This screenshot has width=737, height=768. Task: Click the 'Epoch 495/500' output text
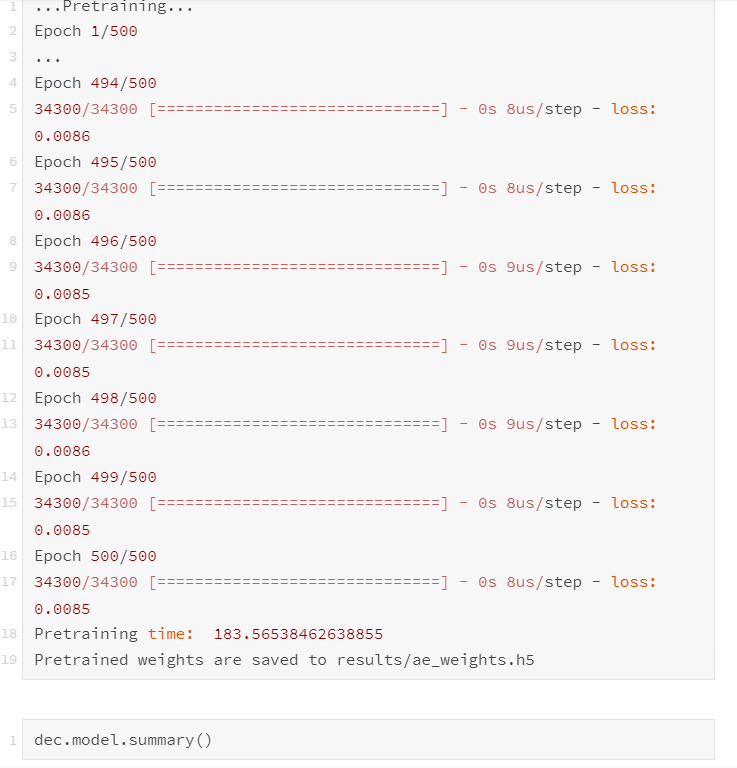[95, 162]
